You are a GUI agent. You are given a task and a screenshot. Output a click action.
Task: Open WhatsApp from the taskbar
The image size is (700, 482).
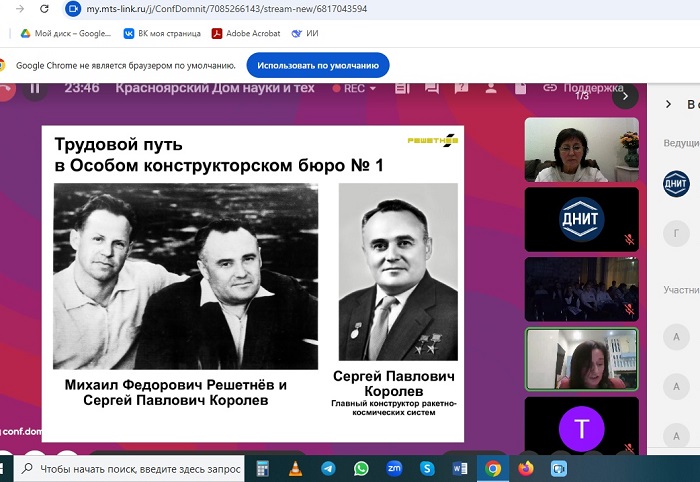coord(361,468)
